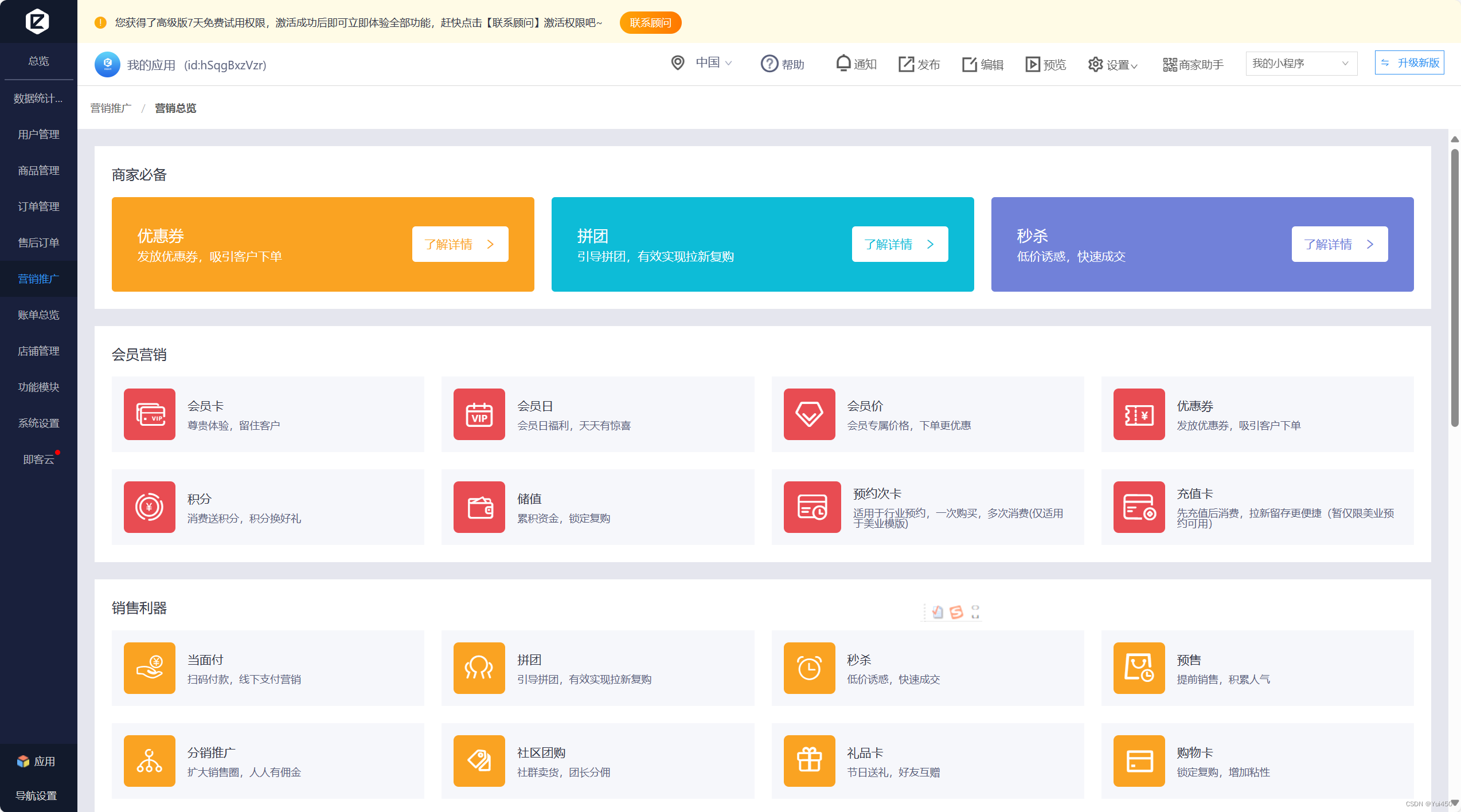The image size is (1461, 812).
Task: Click the 当面付 hand-with-coin icon
Action: point(150,668)
